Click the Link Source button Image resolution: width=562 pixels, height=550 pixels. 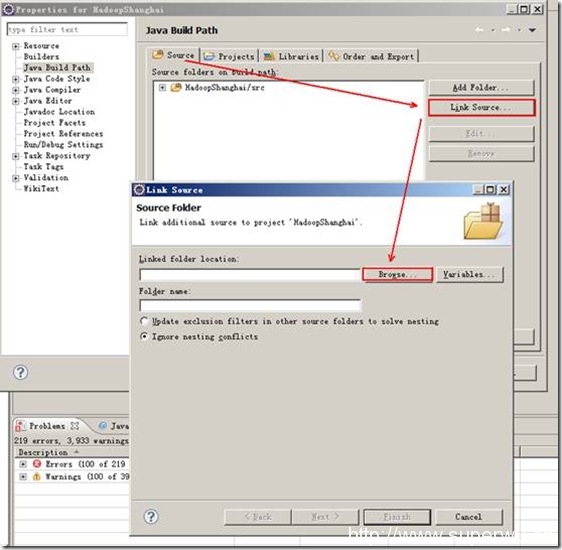pos(481,107)
